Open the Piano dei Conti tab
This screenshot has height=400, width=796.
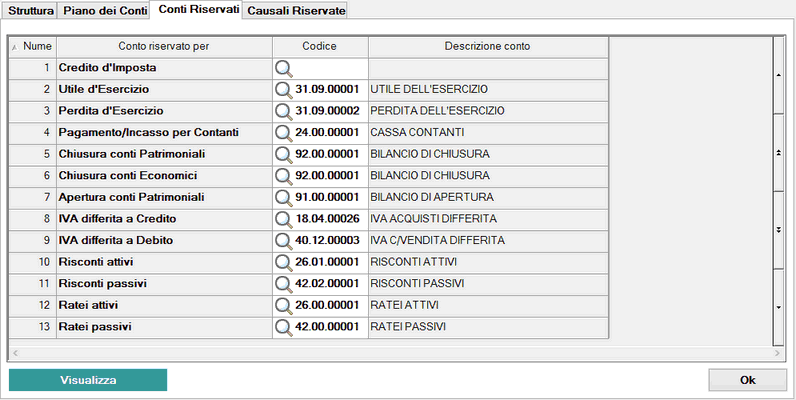click(x=105, y=11)
